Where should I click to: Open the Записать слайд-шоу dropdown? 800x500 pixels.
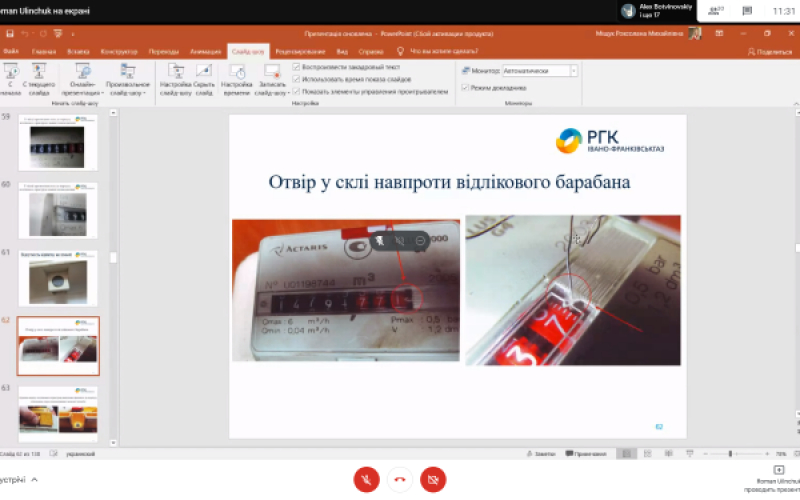(x=272, y=79)
